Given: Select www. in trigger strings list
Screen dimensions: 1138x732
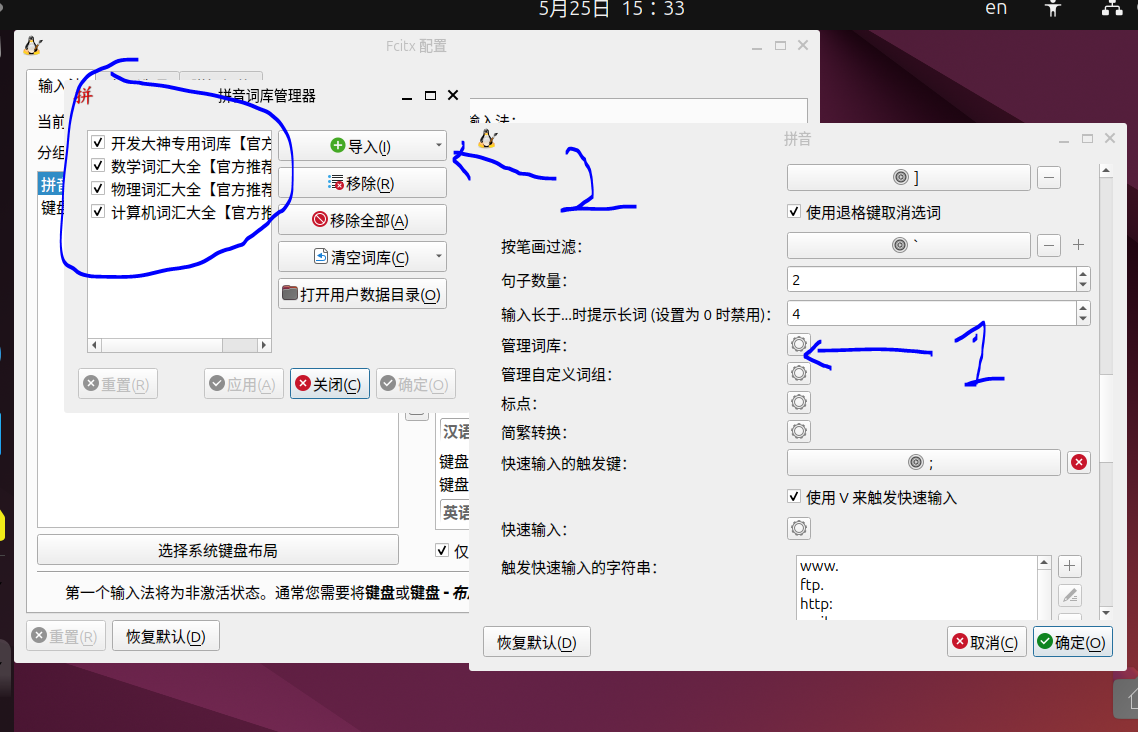Looking at the screenshot, I should pos(819,566).
